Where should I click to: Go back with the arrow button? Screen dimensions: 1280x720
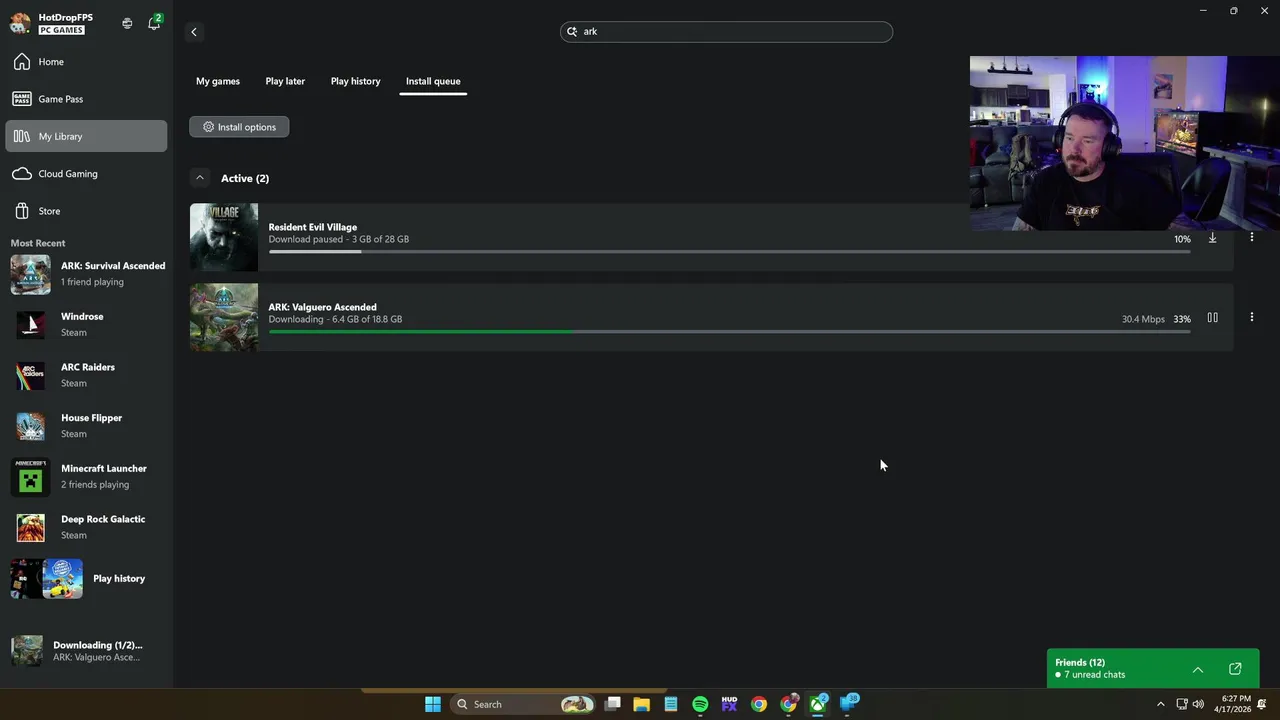click(x=194, y=32)
